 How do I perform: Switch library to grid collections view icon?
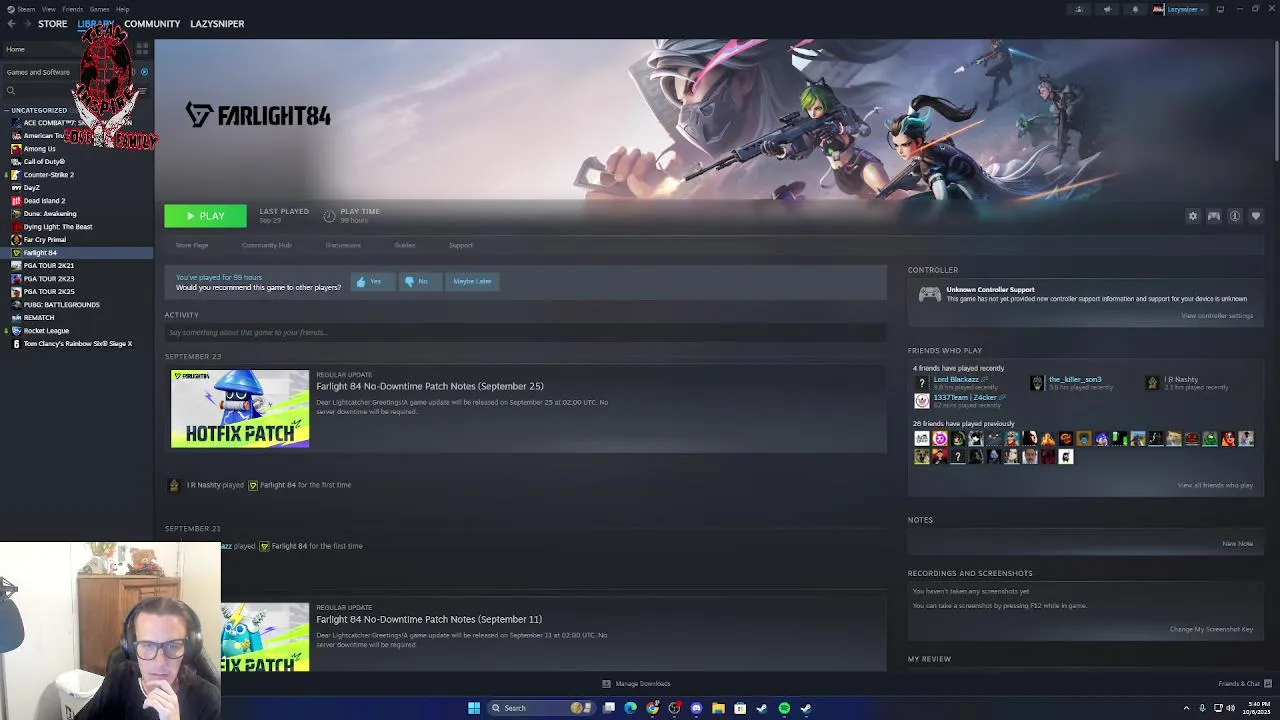pos(143,48)
